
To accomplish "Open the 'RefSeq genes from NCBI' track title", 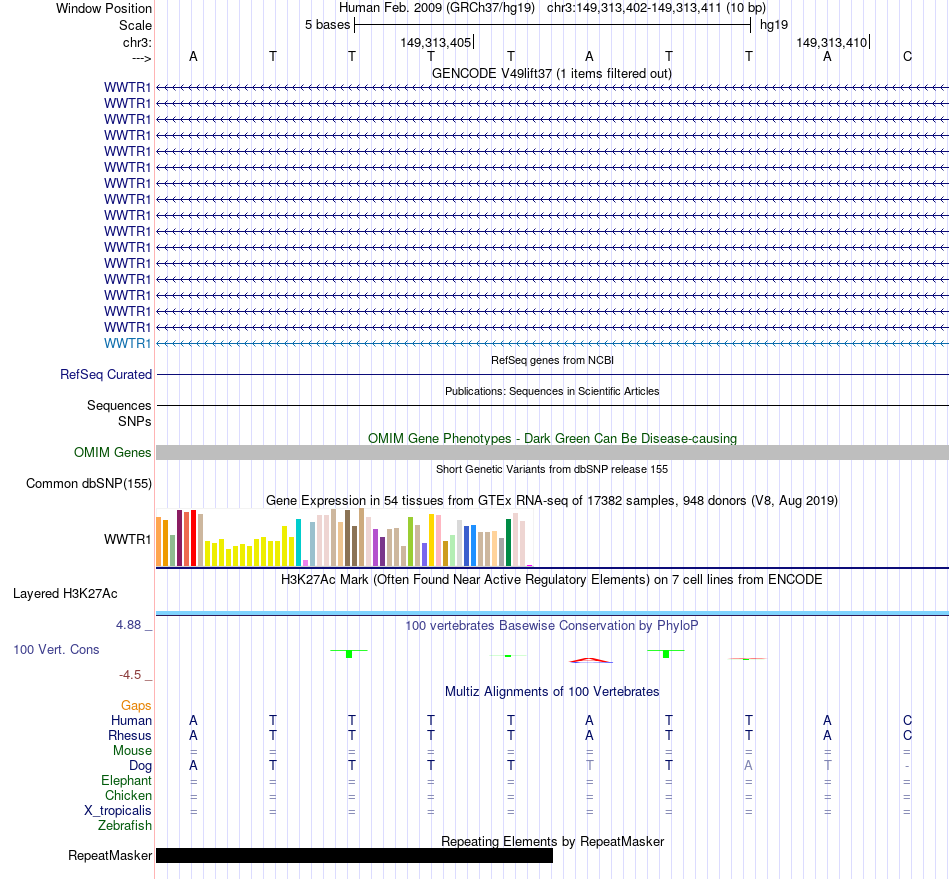I will (x=552, y=360).
